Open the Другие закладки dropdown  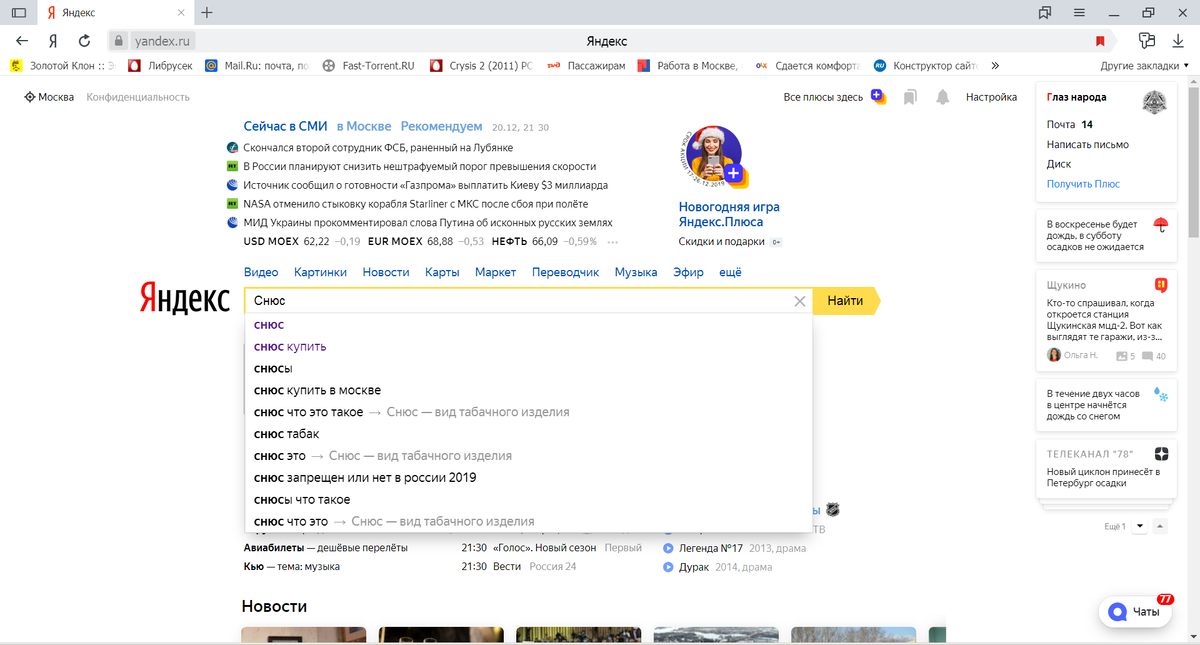[x=1145, y=66]
